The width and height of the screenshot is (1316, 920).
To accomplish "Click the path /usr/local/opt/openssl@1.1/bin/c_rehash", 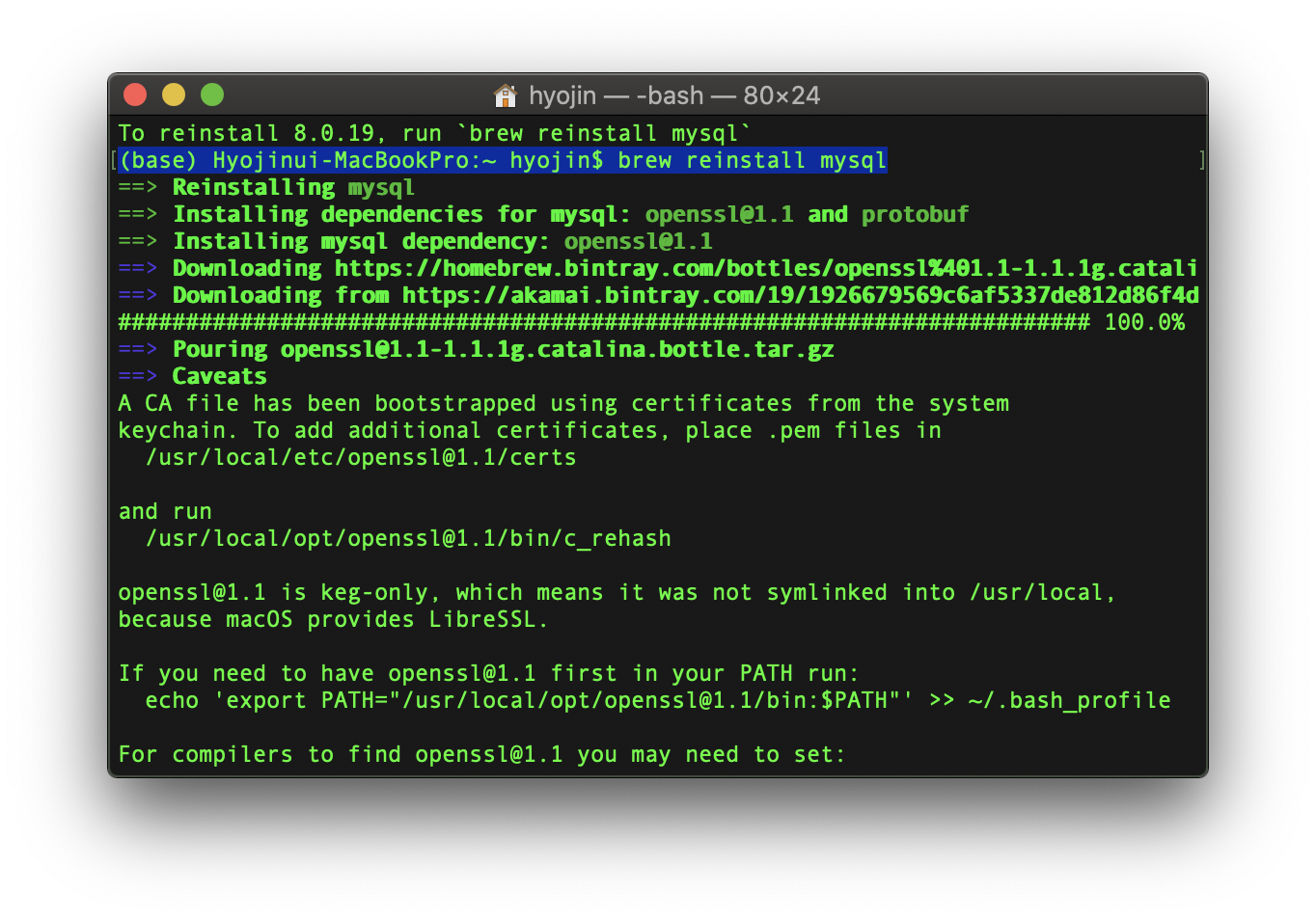I will [408, 538].
